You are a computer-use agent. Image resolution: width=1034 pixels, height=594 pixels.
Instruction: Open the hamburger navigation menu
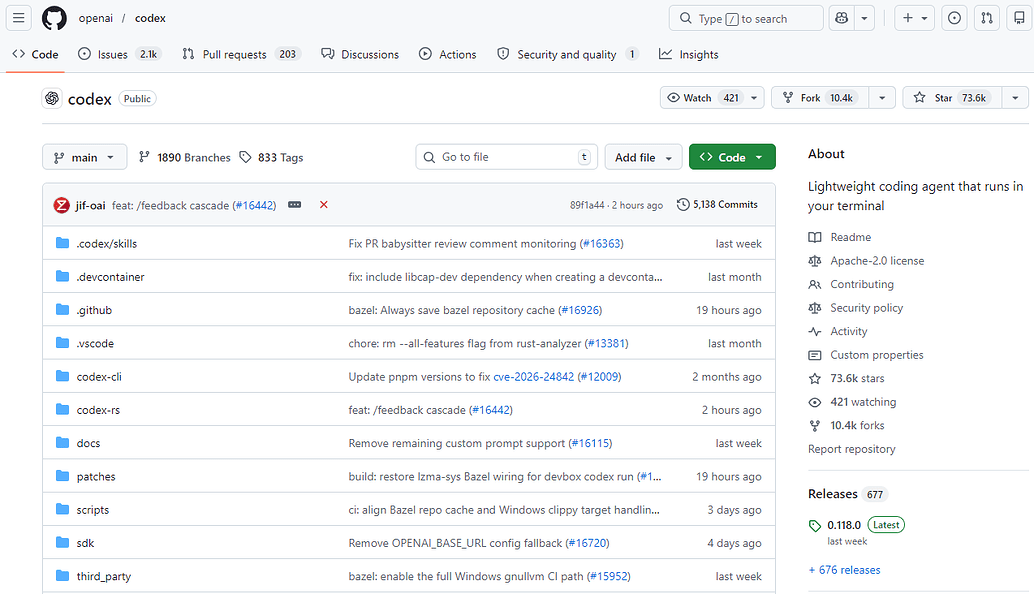coord(18,18)
